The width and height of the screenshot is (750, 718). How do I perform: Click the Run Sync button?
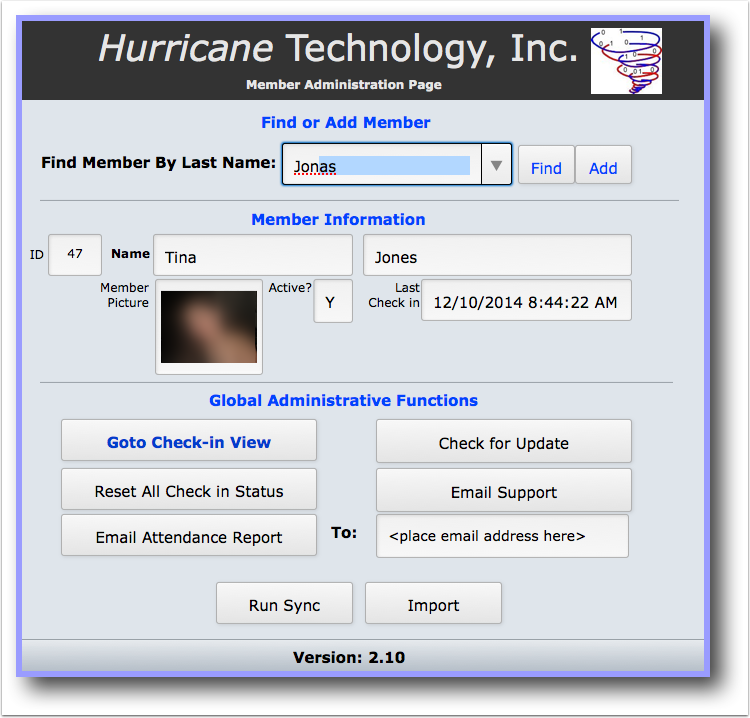tap(285, 603)
